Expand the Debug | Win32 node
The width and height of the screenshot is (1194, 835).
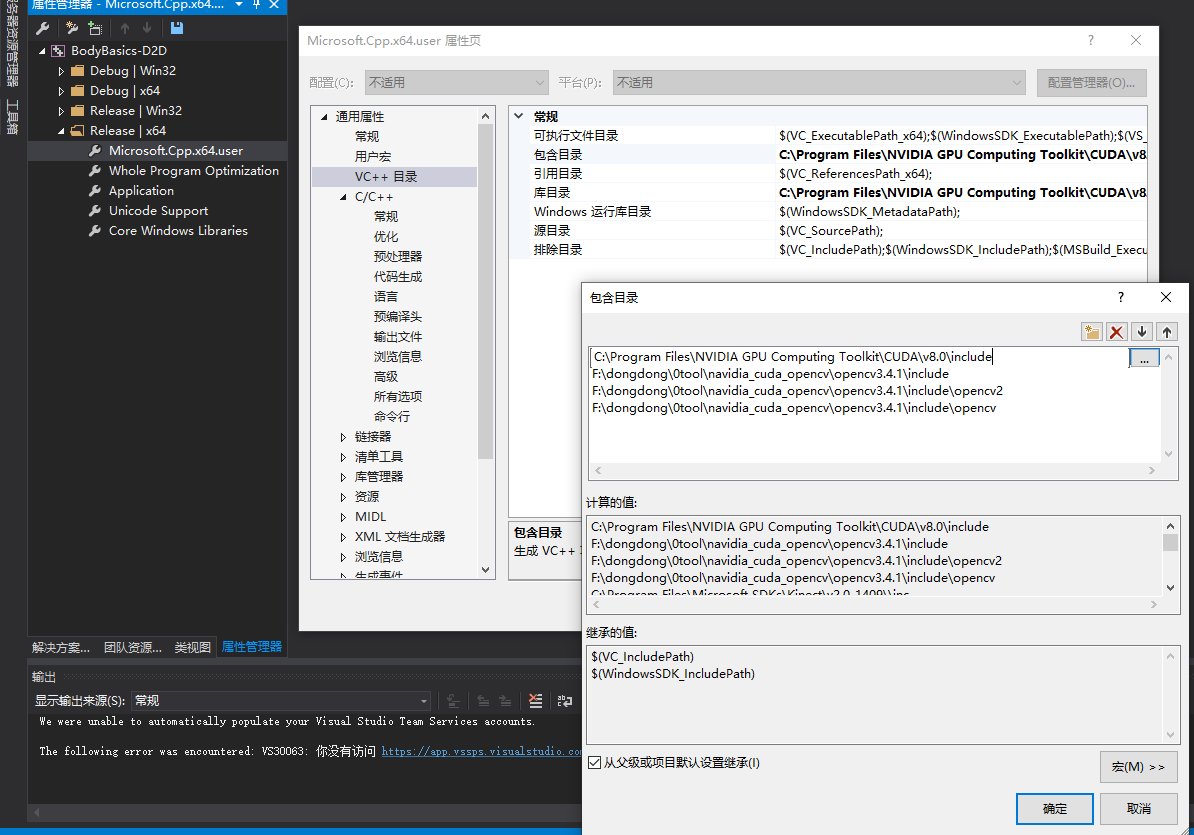[x=61, y=71]
